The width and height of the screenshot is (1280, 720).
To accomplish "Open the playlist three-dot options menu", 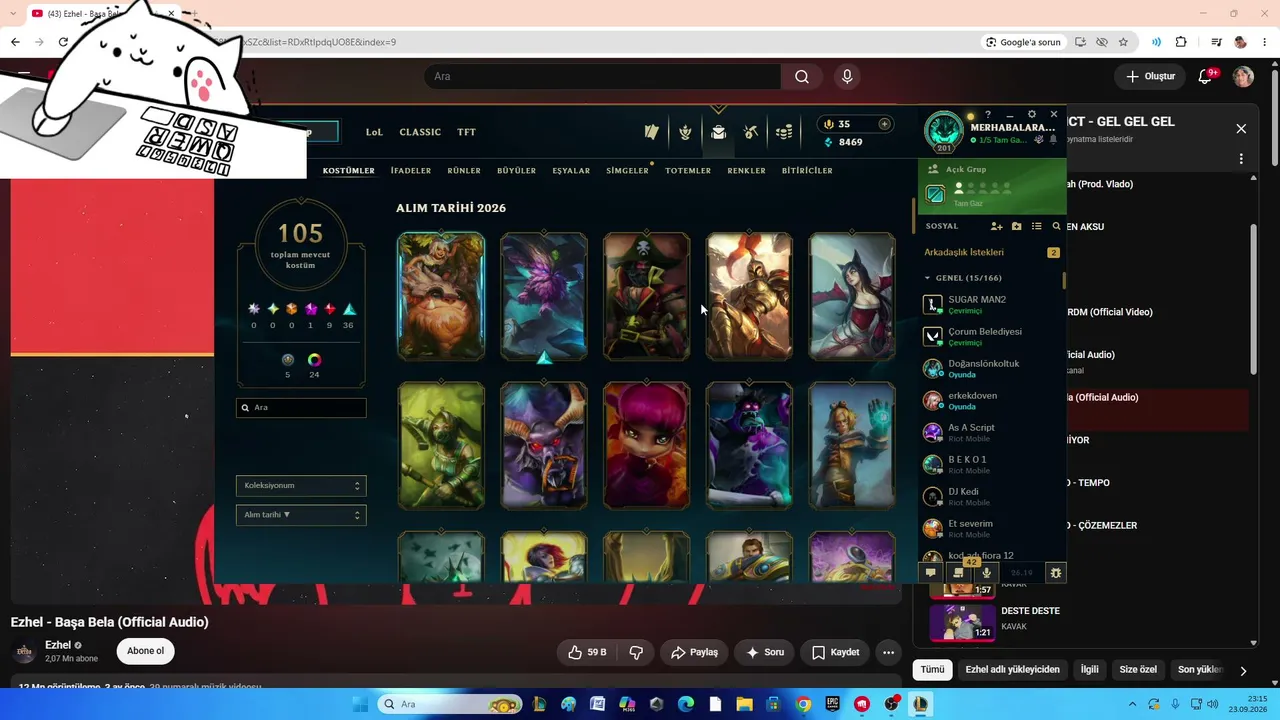I will (1241, 159).
